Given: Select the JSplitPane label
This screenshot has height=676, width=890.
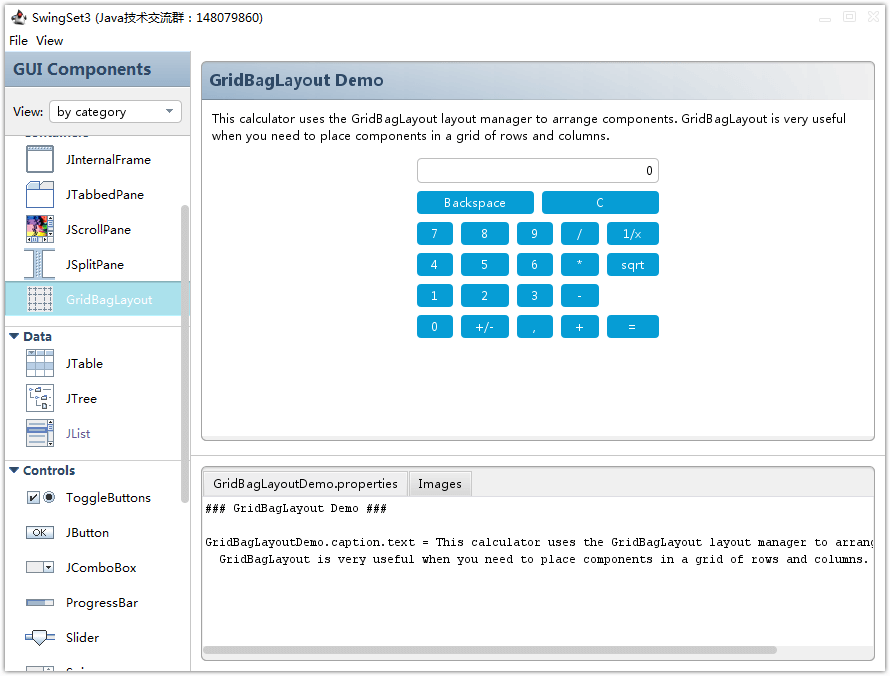Looking at the screenshot, I should [95, 264].
